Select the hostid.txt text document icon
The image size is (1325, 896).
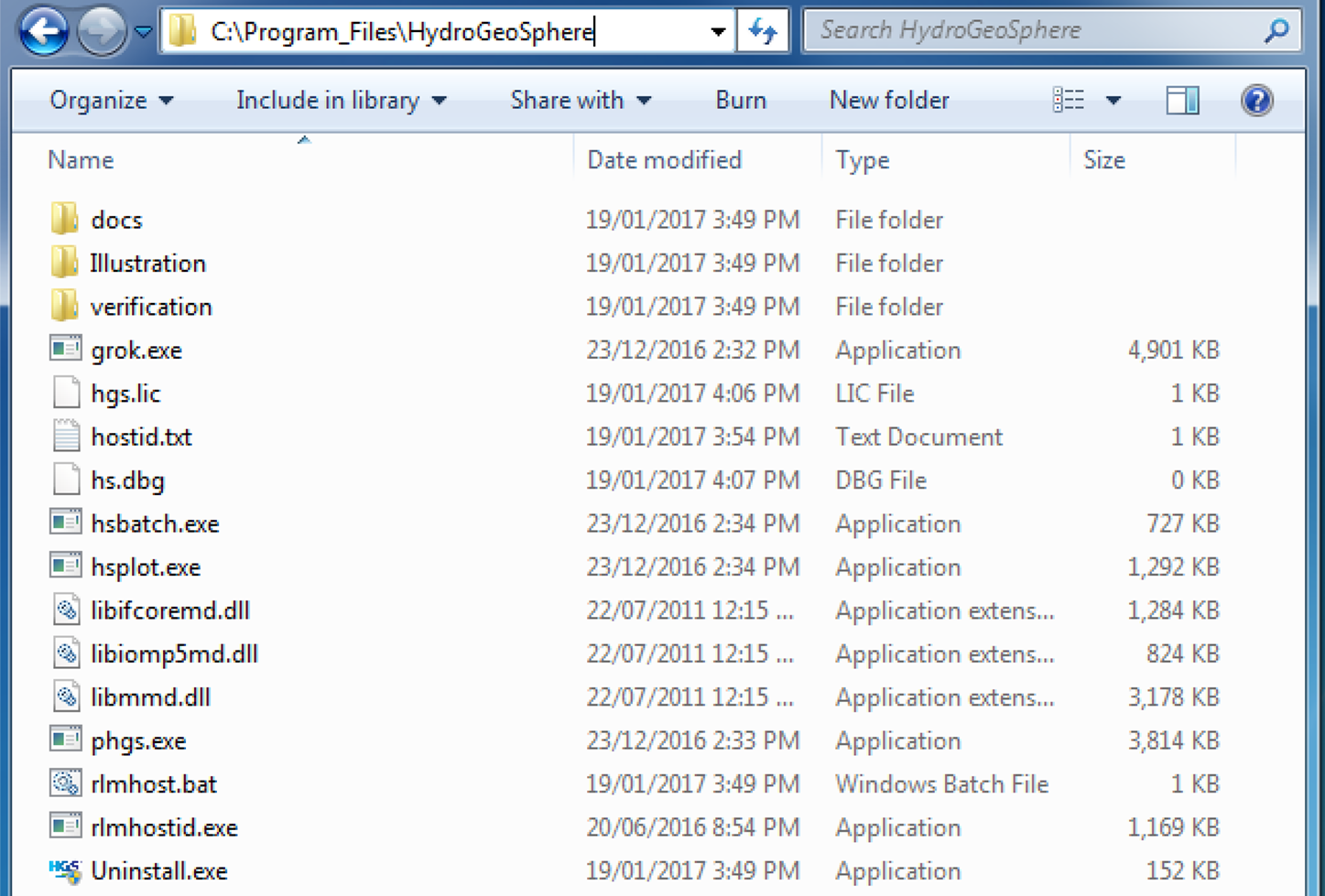pos(66,436)
